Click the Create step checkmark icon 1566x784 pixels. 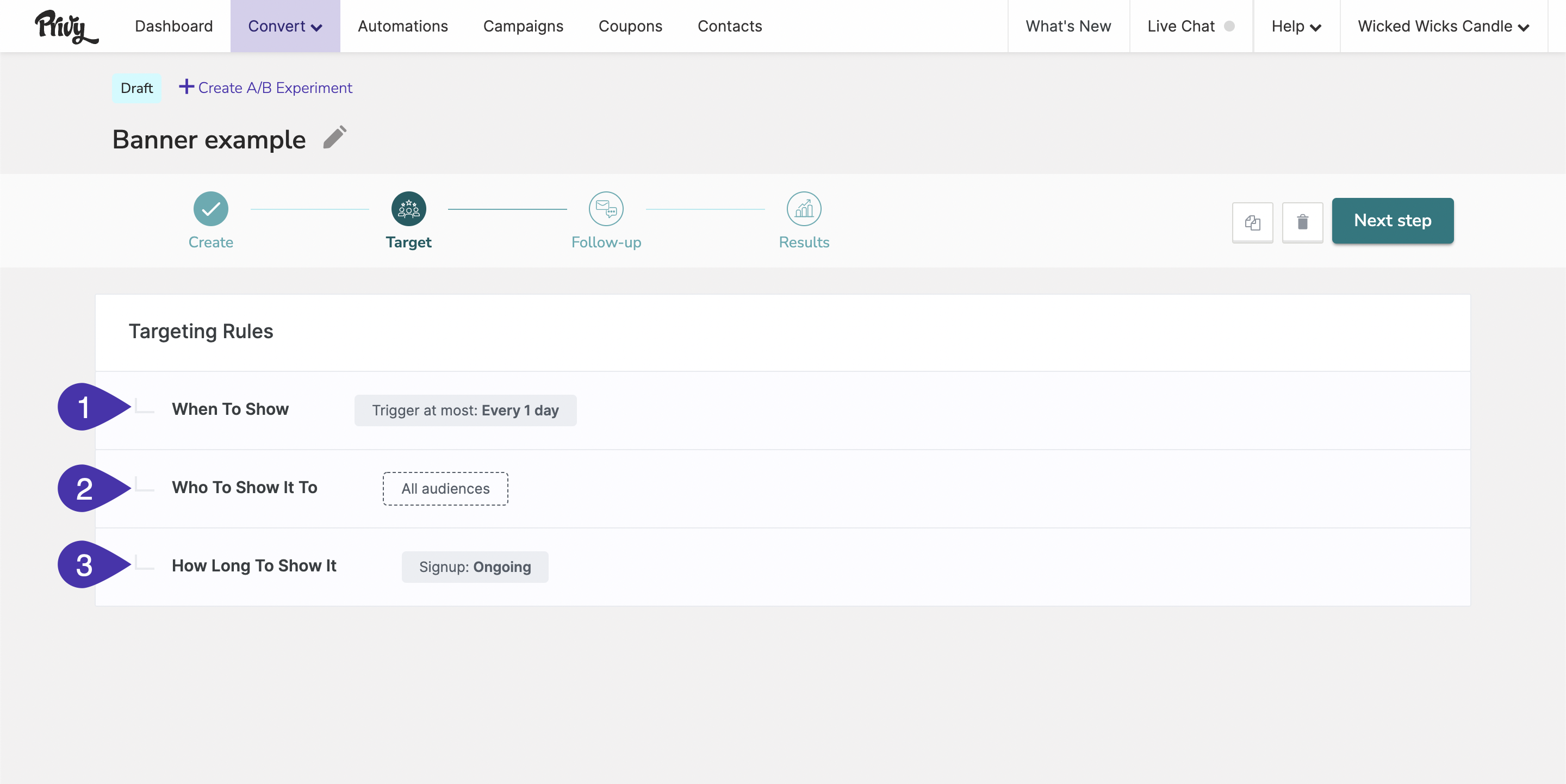pyautogui.click(x=210, y=208)
